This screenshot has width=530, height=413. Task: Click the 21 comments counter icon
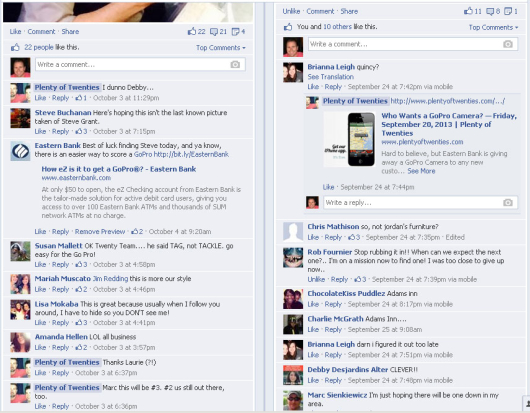pyautogui.click(x=218, y=31)
